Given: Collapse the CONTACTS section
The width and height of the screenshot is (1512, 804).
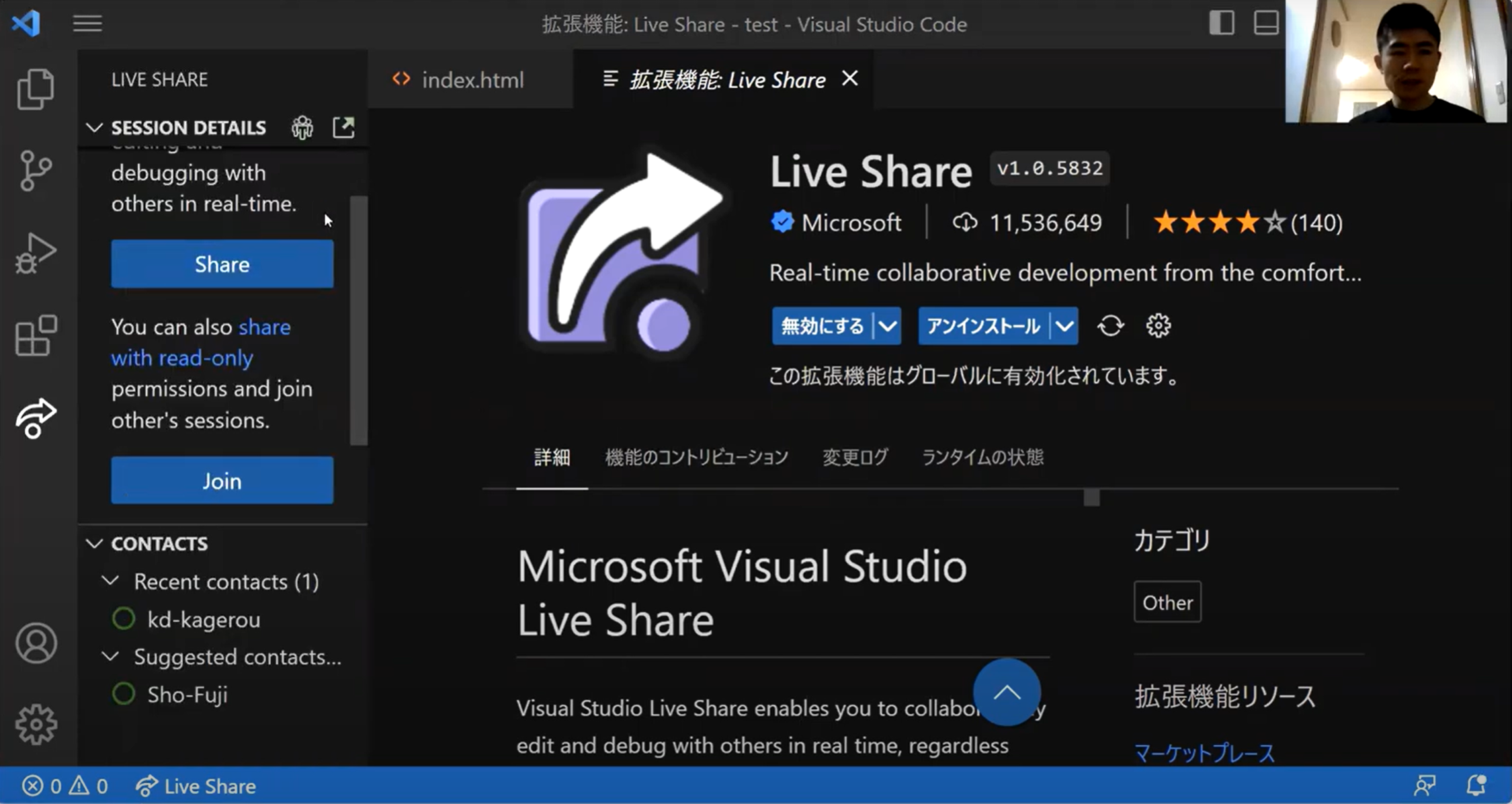Looking at the screenshot, I should [x=95, y=543].
